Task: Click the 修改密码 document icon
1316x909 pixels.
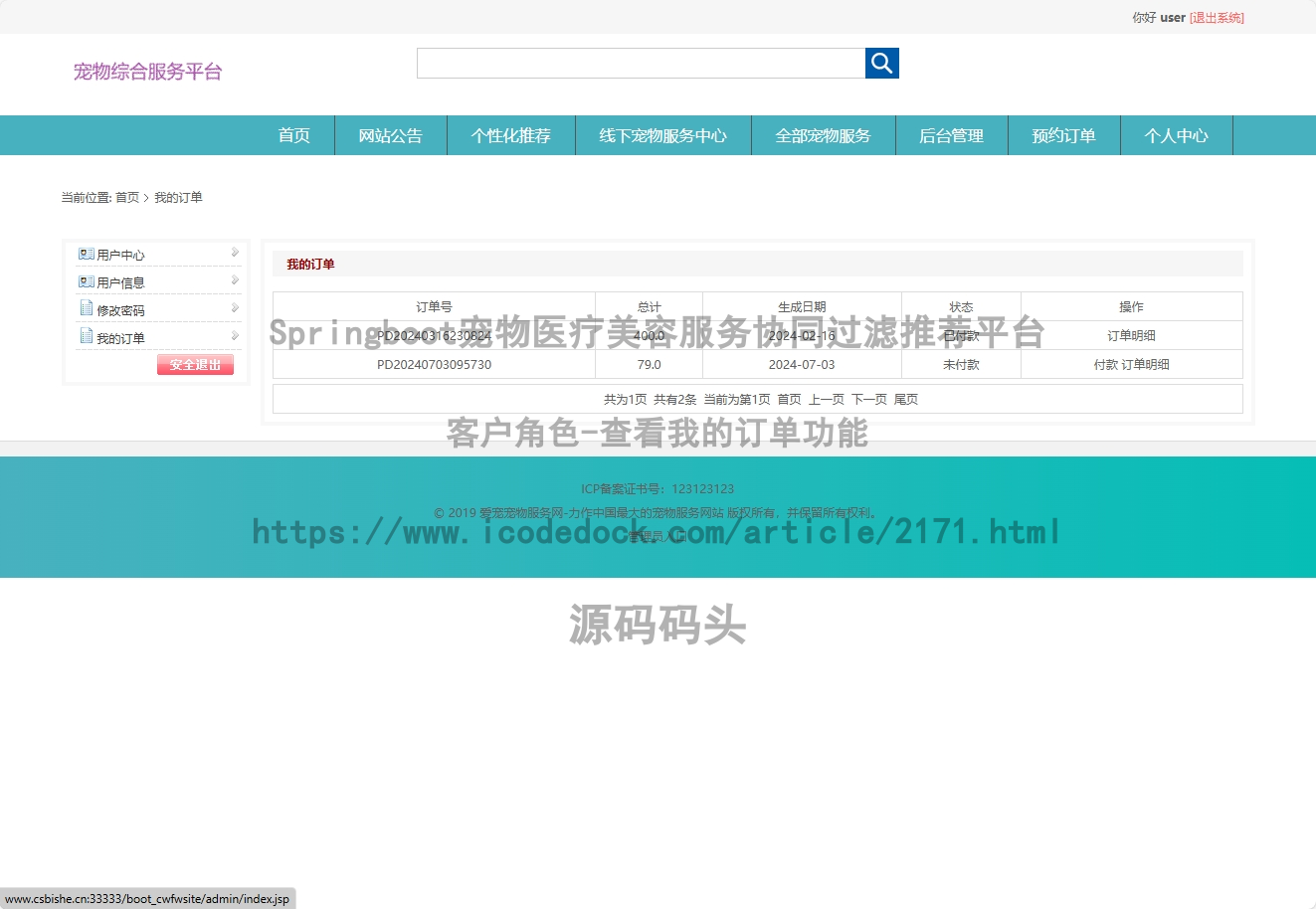Action: (x=87, y=308)
